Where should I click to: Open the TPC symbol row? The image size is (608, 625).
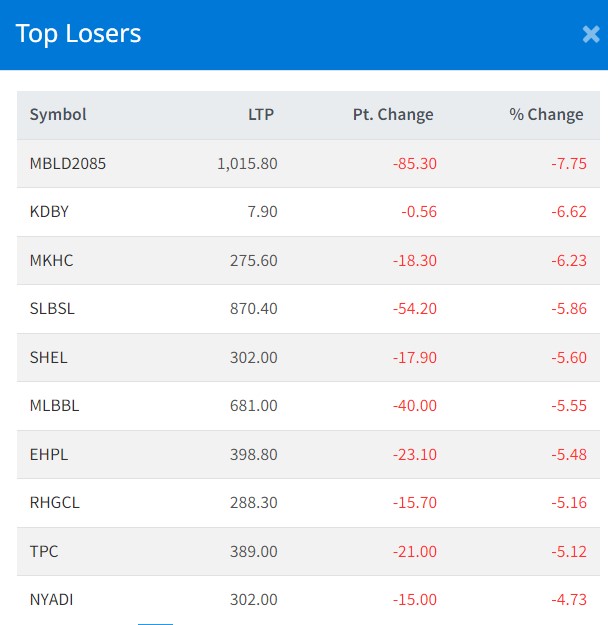(44, 551)
